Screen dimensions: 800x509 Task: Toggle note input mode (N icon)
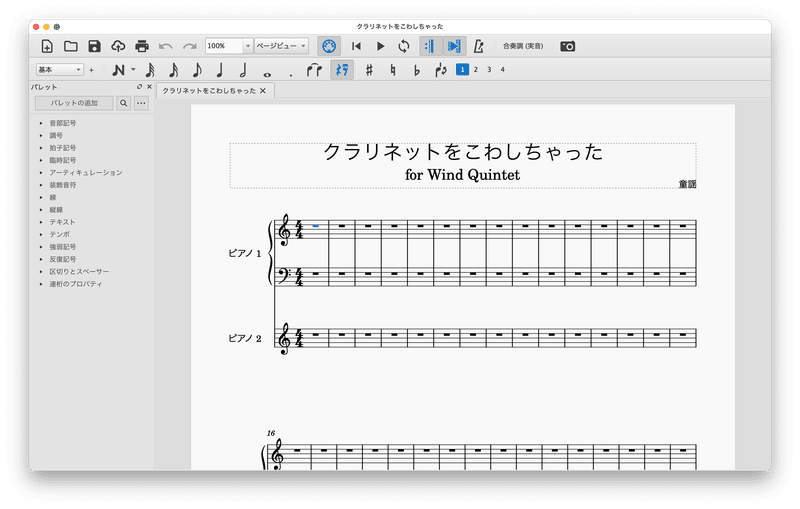coord(118,70)
